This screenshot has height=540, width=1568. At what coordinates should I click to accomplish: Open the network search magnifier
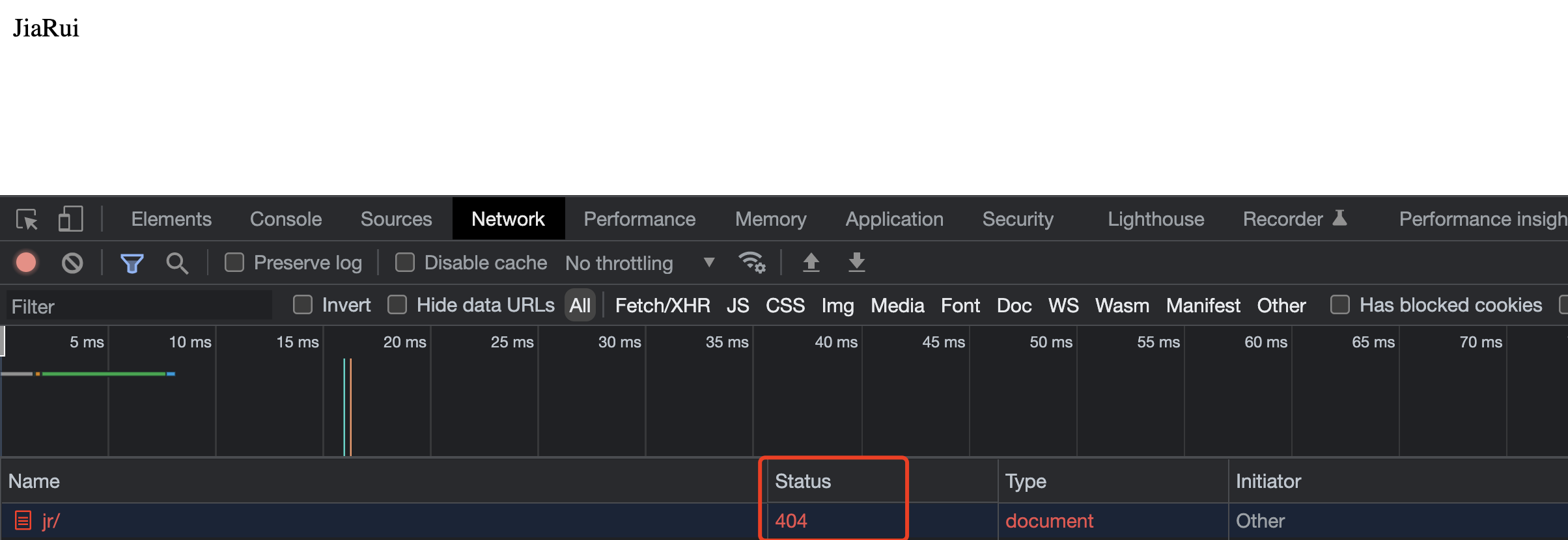point(176,263)
